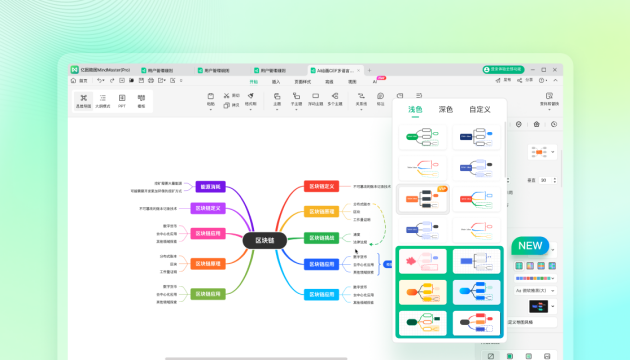The width and height of the screenshot is (630, 360).
Task: Click the paste clipboard icon
Action: pyautogui.click(x=211, y=96)
